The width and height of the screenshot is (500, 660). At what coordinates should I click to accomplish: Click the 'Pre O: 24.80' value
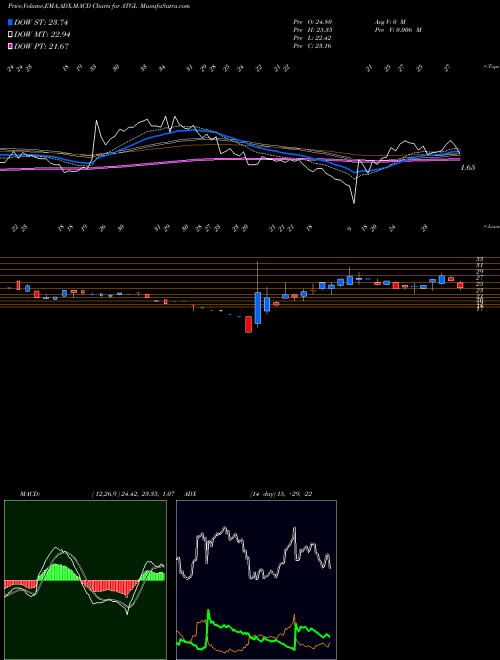312,21
